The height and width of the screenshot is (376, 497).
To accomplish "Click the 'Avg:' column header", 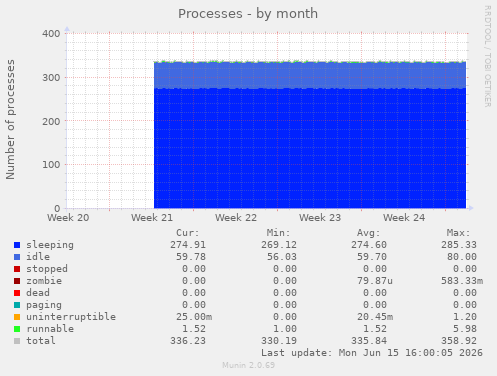I will coord(368,233).
